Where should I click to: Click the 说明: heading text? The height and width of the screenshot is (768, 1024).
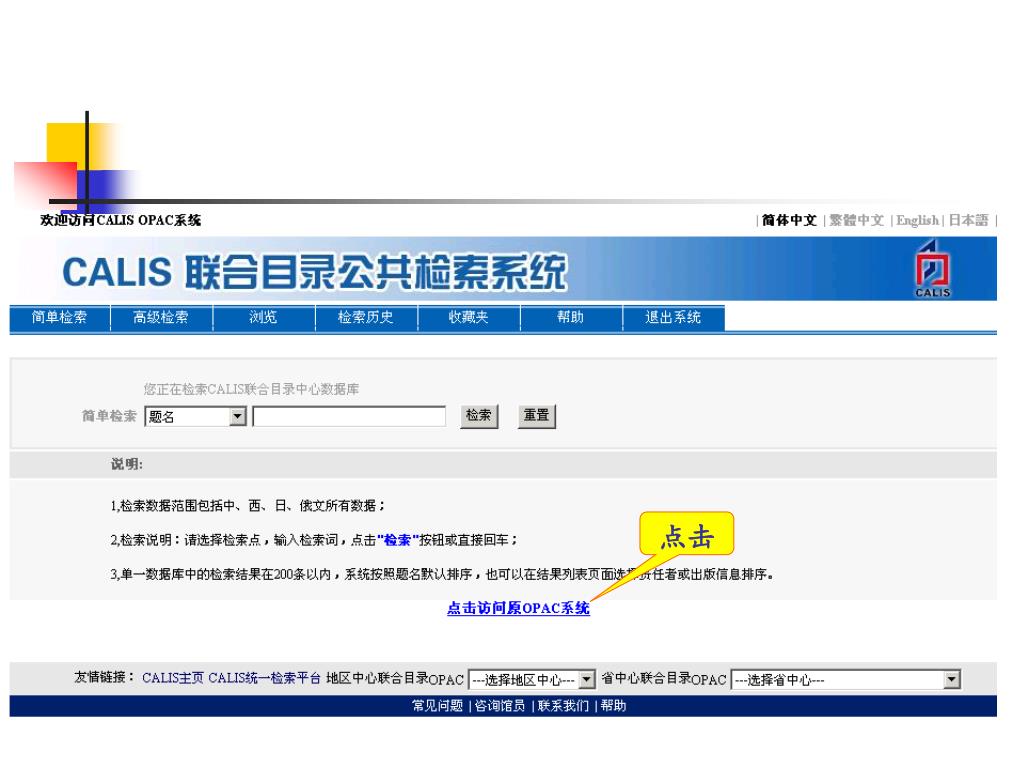(x=127, y=464)
